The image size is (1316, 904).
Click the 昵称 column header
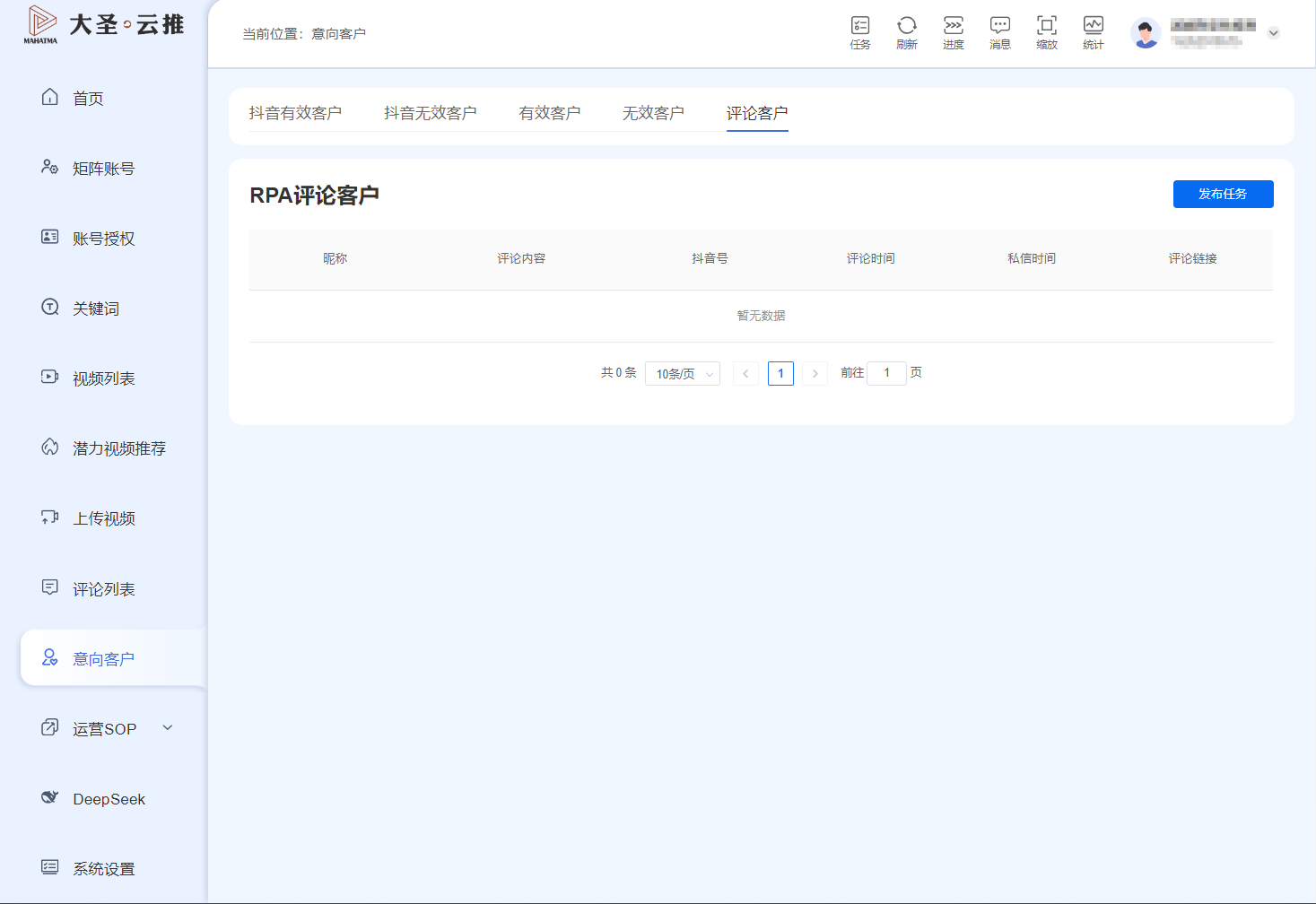[335, 258]
